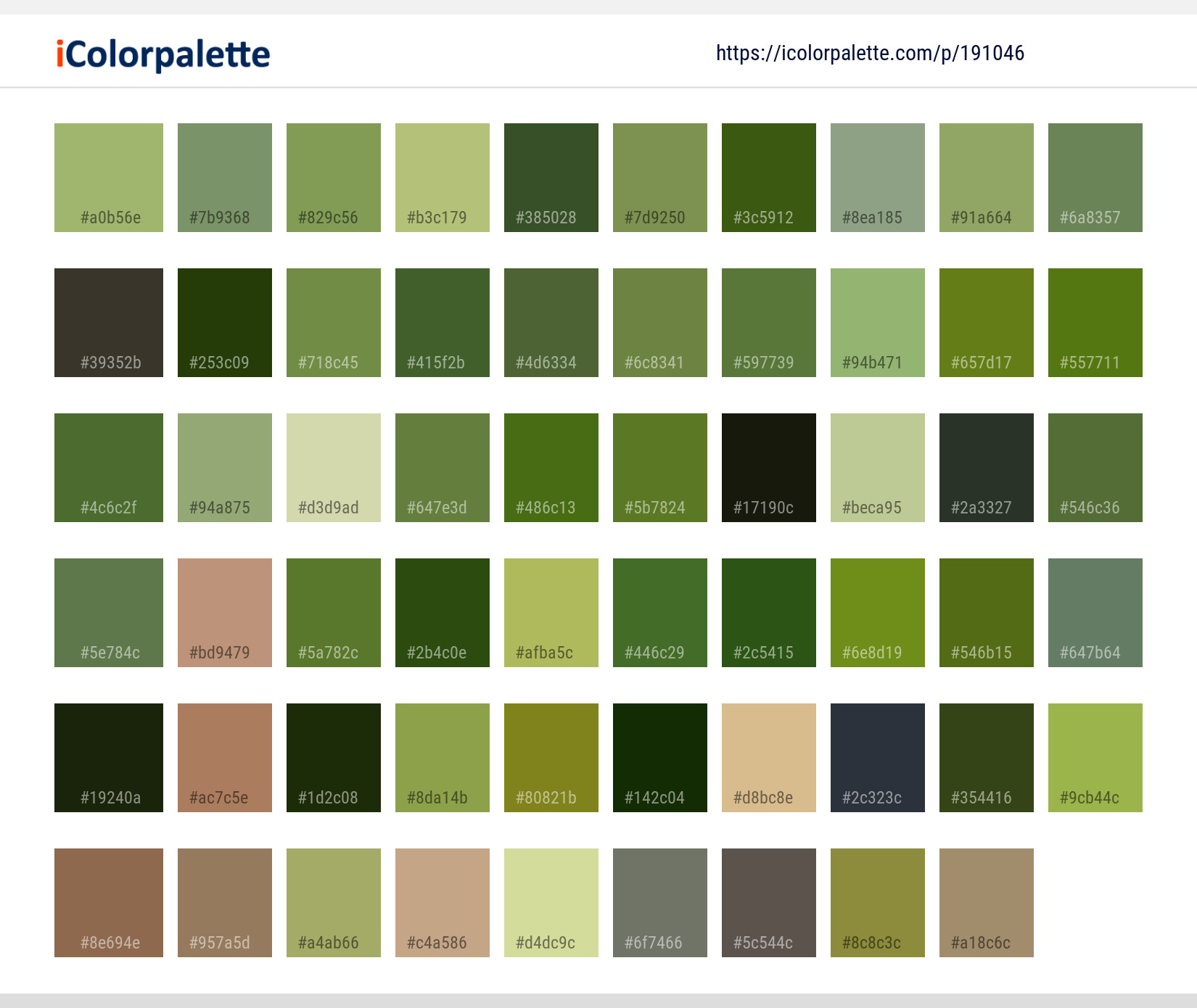
Task: Choose the #8da14b swatch
Action: [443, 758]
